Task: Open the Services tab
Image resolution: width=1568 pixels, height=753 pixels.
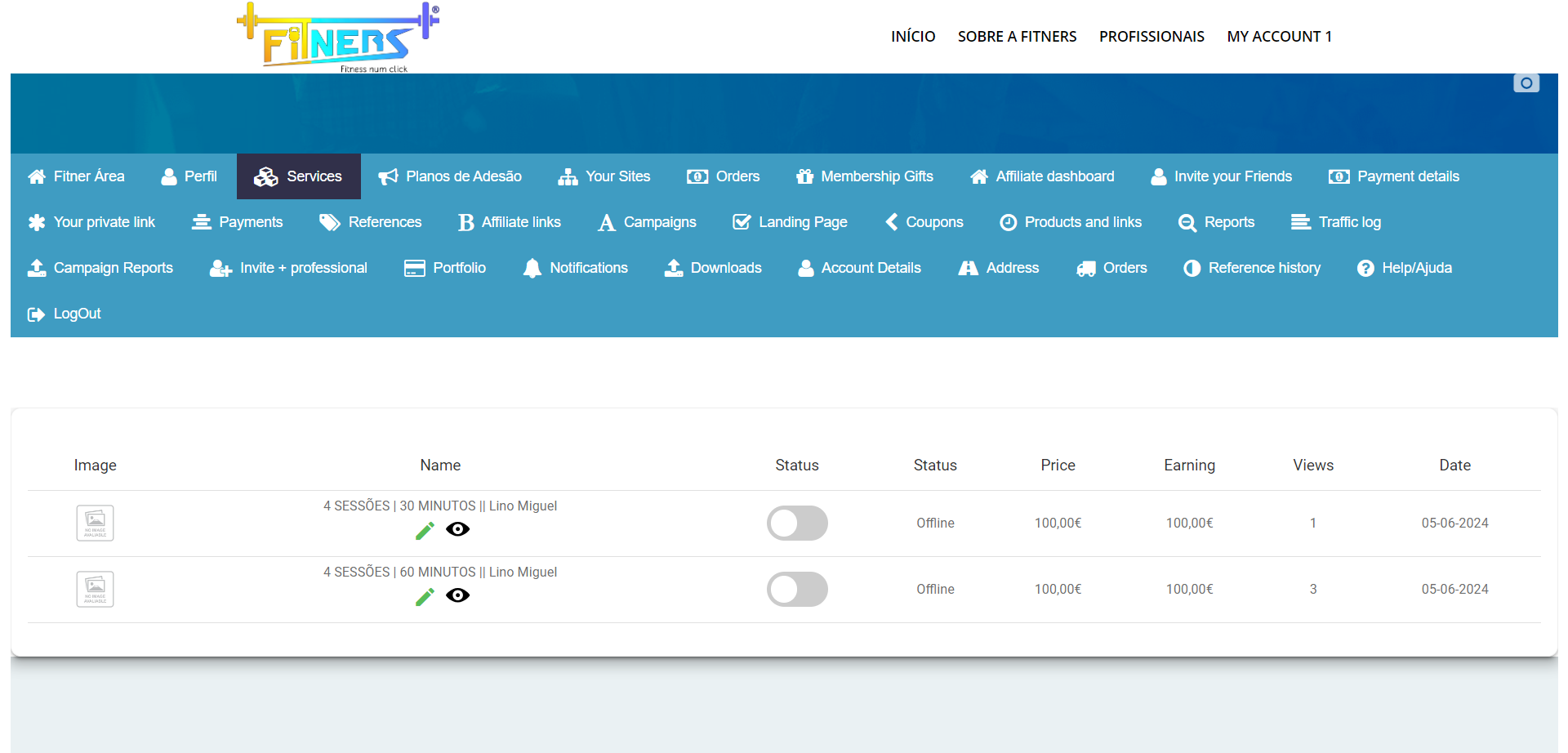Action: point(299,176)
